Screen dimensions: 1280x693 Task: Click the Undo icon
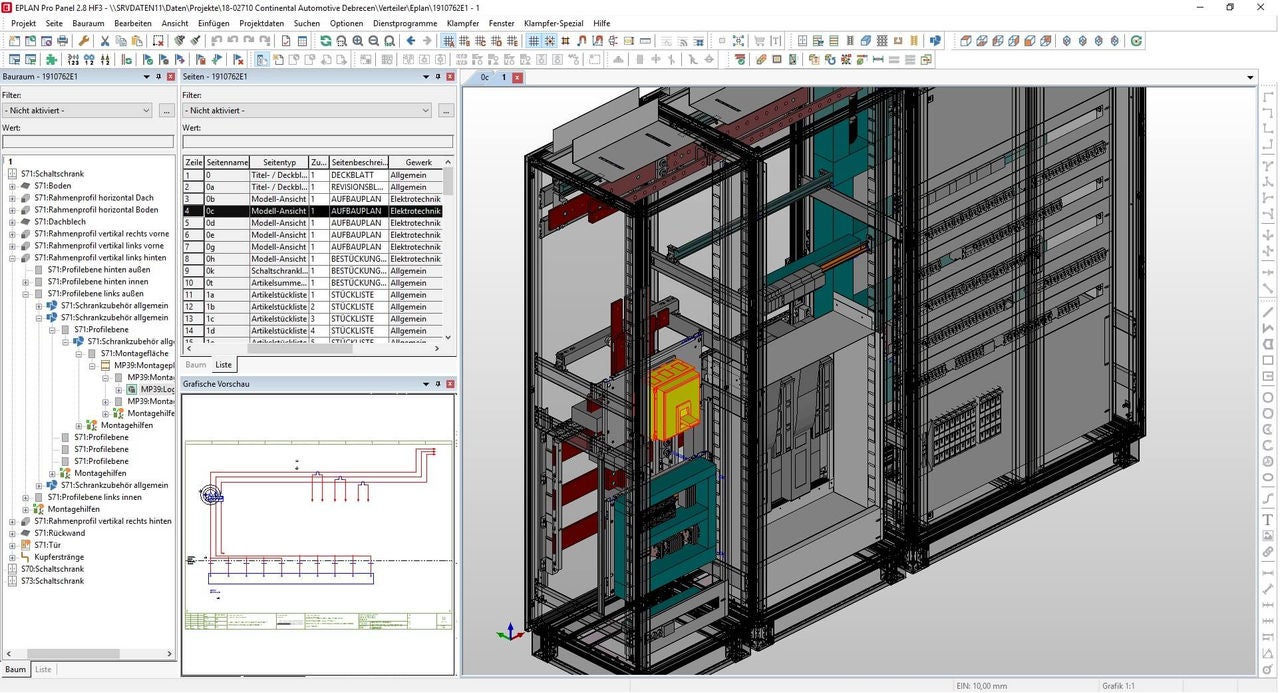tap(215, 41)
